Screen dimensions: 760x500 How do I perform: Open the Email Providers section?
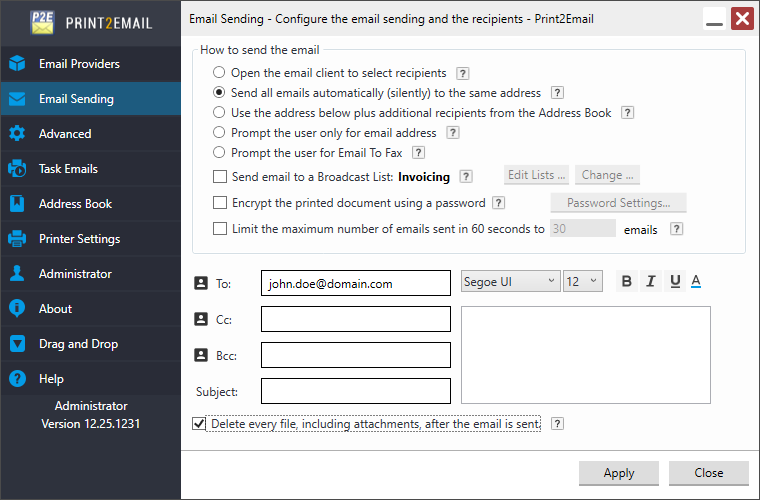pyautogui.click(x=90, y=63)
